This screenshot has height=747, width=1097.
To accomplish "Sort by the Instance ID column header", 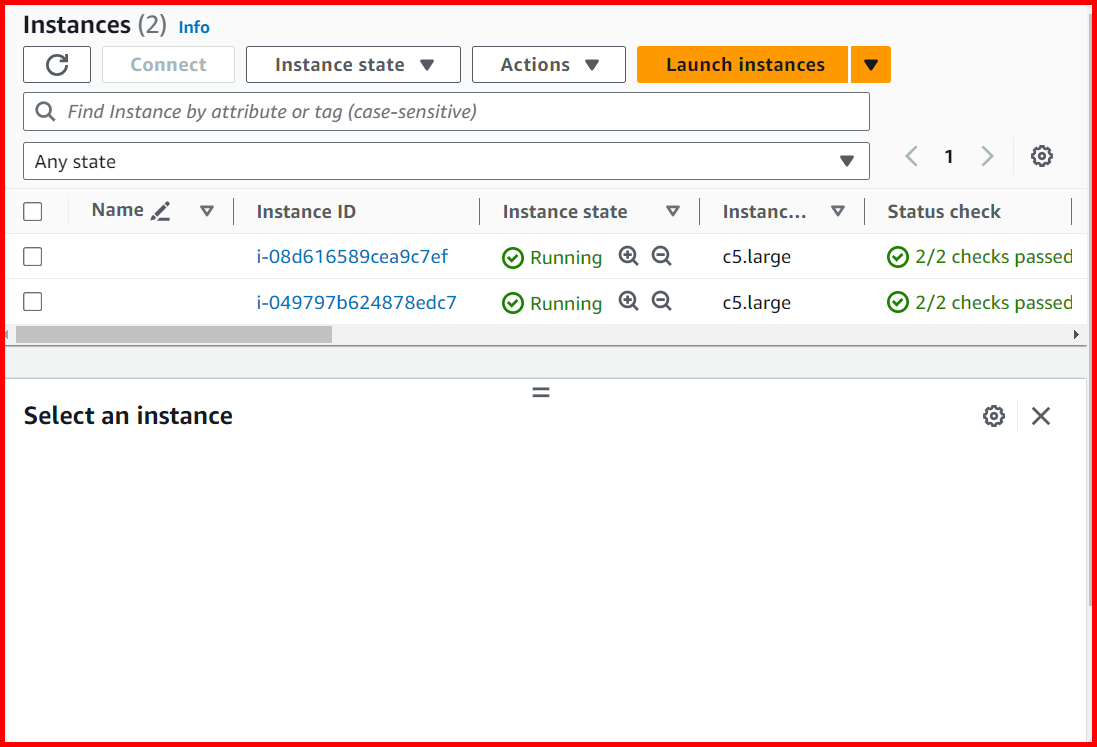I will pyautogui.click(x=306, y=211).
